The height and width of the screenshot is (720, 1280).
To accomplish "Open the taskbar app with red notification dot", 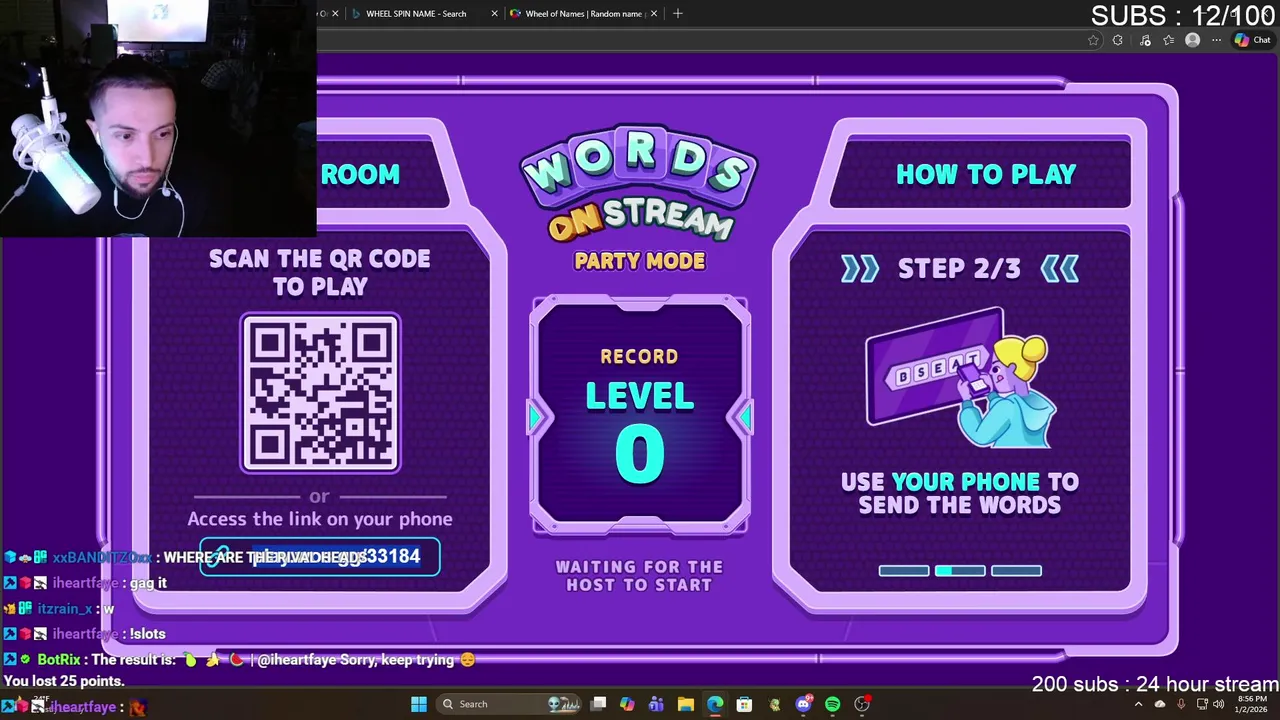I will 862,704.
